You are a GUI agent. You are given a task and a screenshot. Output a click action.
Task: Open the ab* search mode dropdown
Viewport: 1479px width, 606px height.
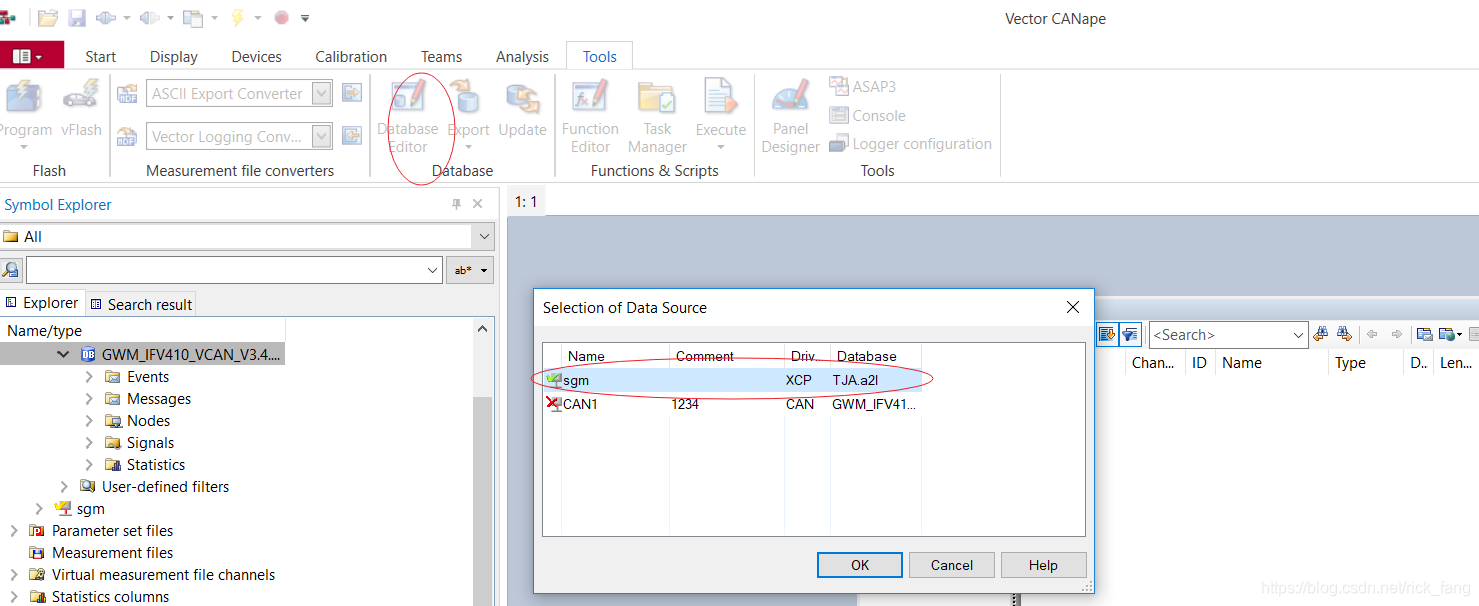(x=470, y=270)
